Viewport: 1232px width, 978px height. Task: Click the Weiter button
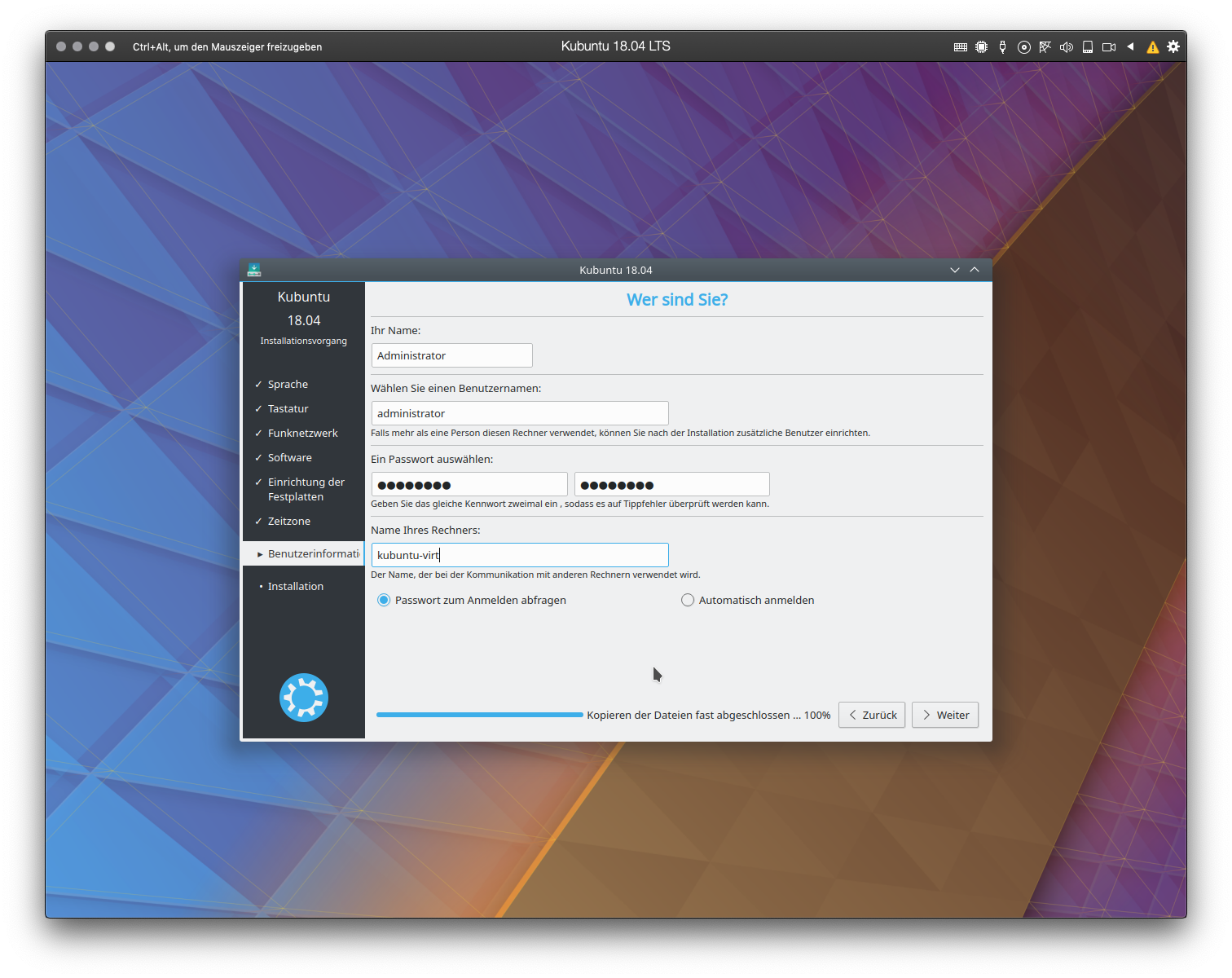(945, 715)
